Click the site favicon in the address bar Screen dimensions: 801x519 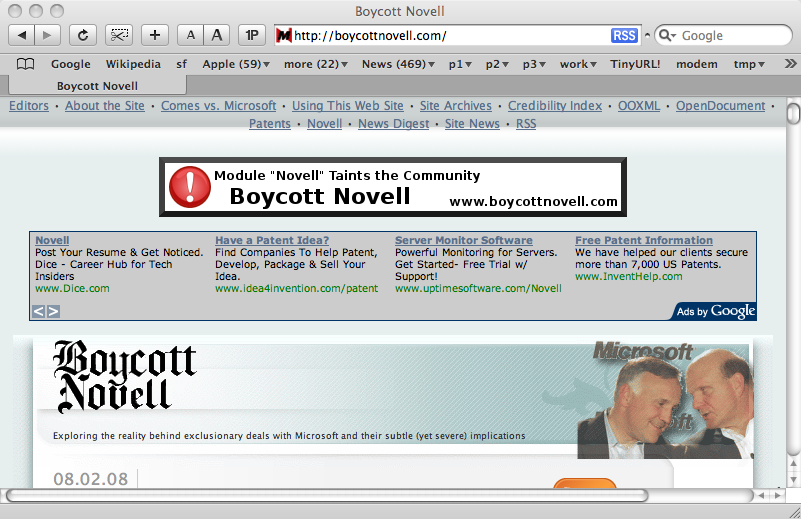tap(284, 35)
